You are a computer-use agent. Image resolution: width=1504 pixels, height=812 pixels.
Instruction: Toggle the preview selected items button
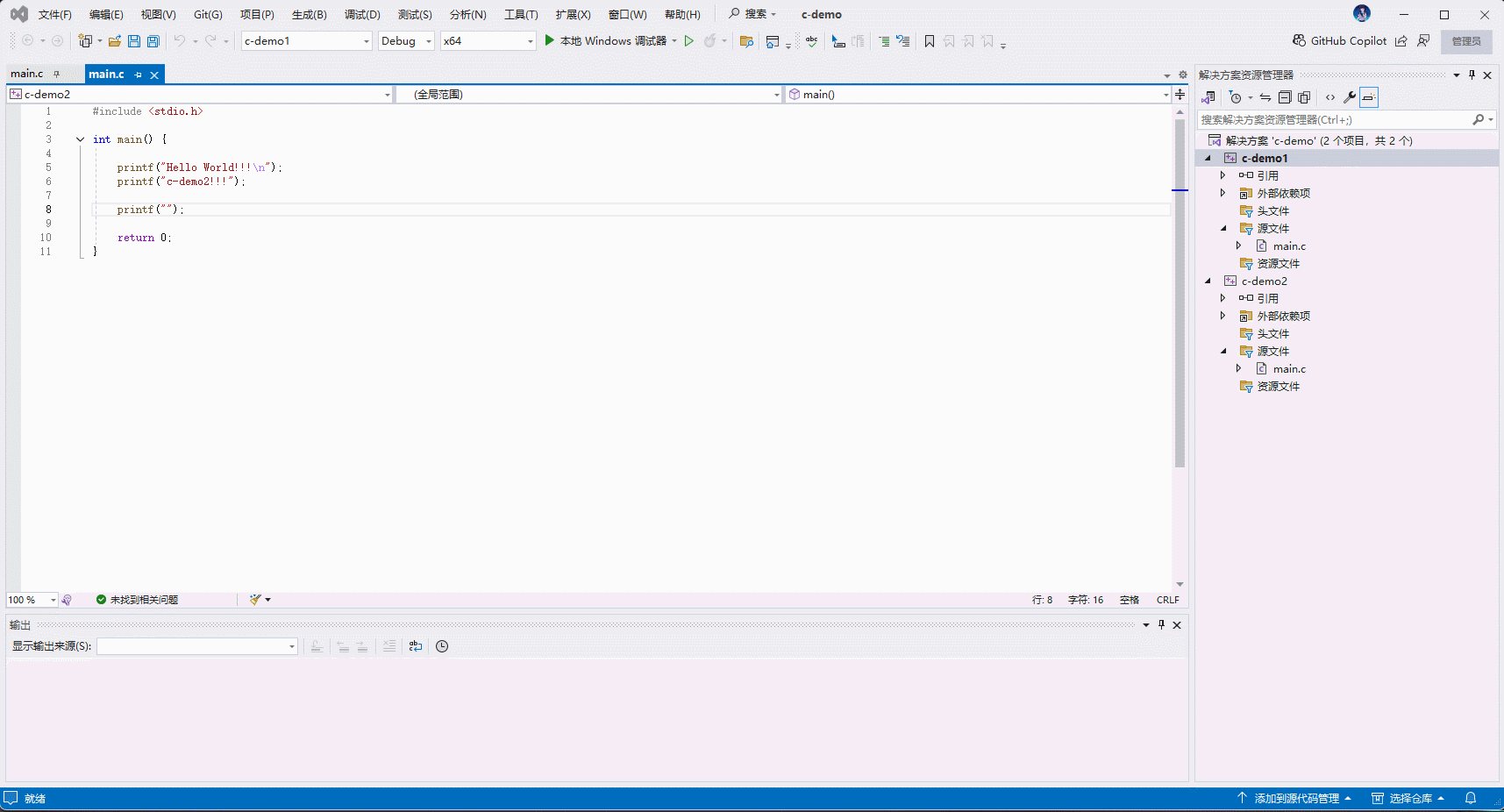click(x=1369, y=97)
